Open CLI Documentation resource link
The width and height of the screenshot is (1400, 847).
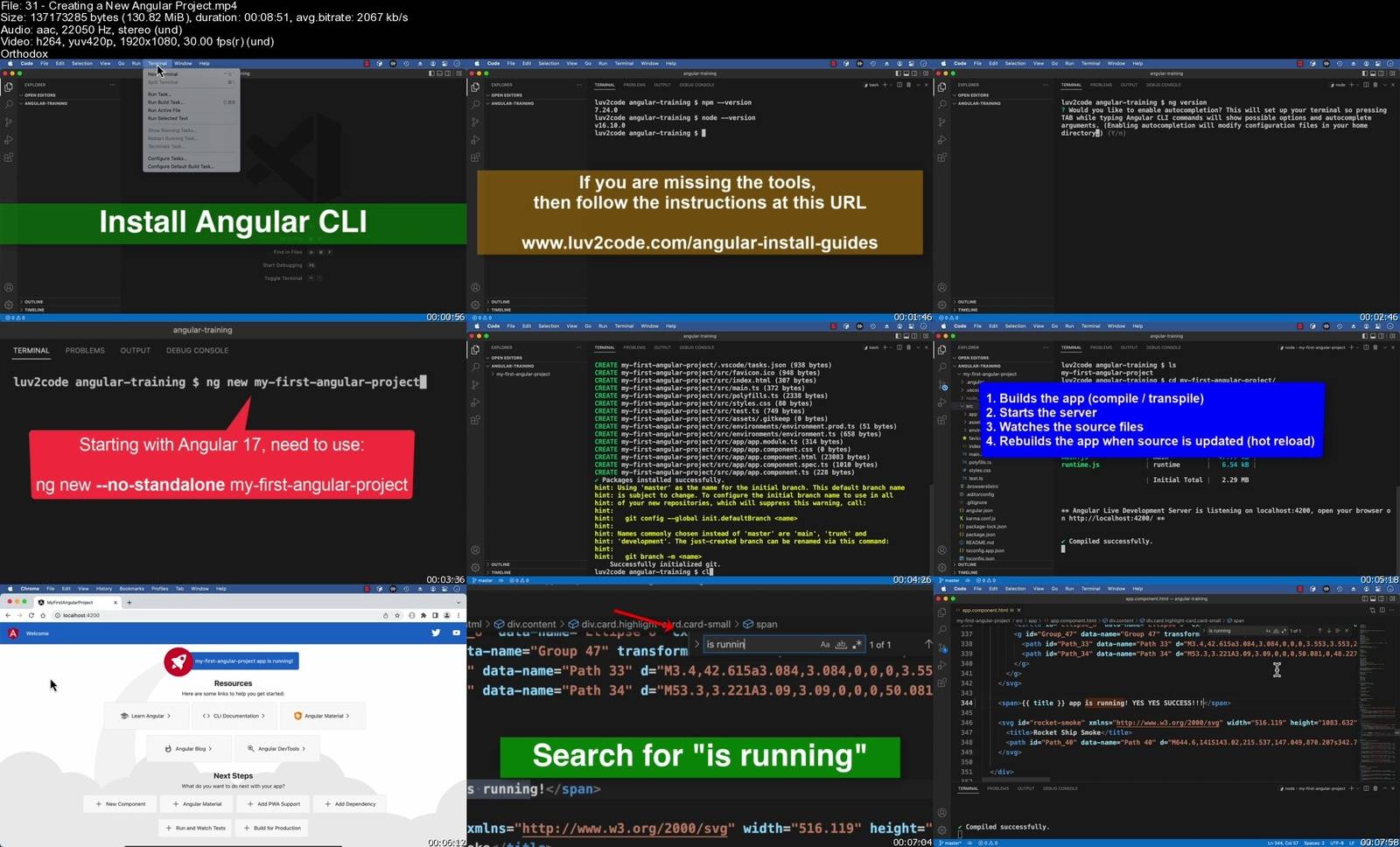[x=234, y=716]
